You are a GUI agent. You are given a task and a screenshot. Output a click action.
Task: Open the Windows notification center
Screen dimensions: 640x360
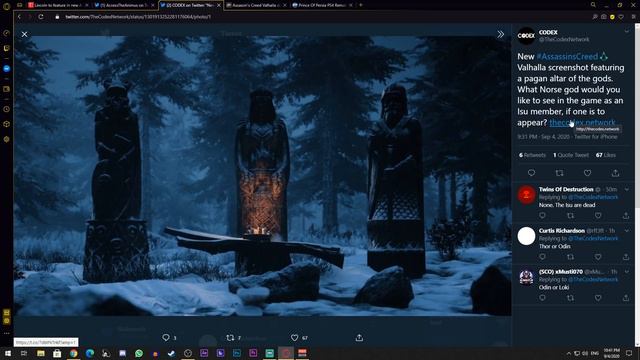[629, 353]
